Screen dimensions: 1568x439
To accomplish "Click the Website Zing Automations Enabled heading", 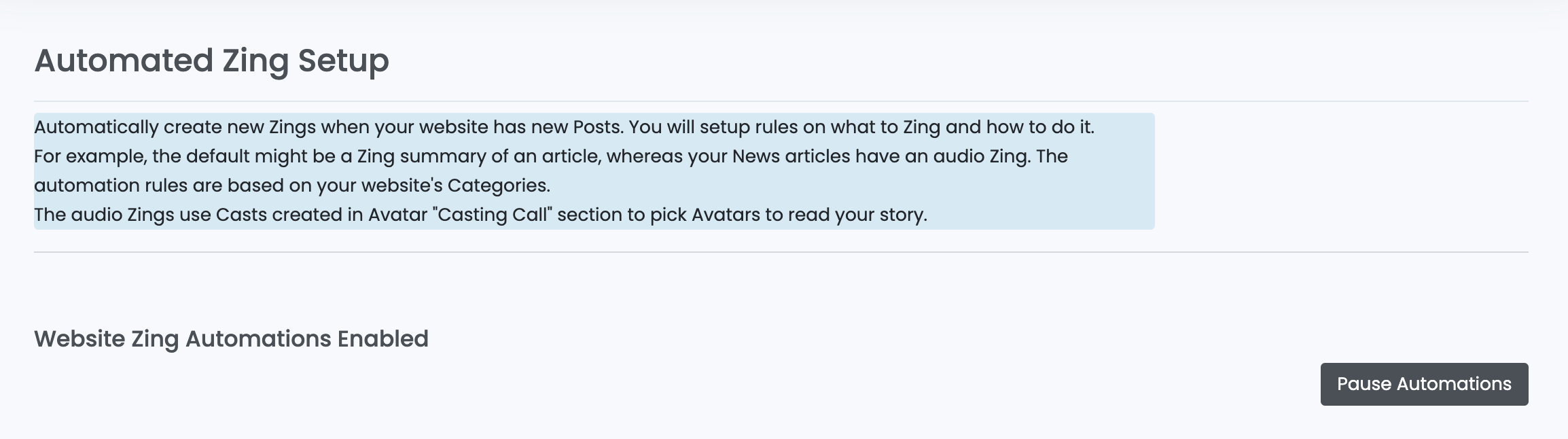I will point(231,339).
